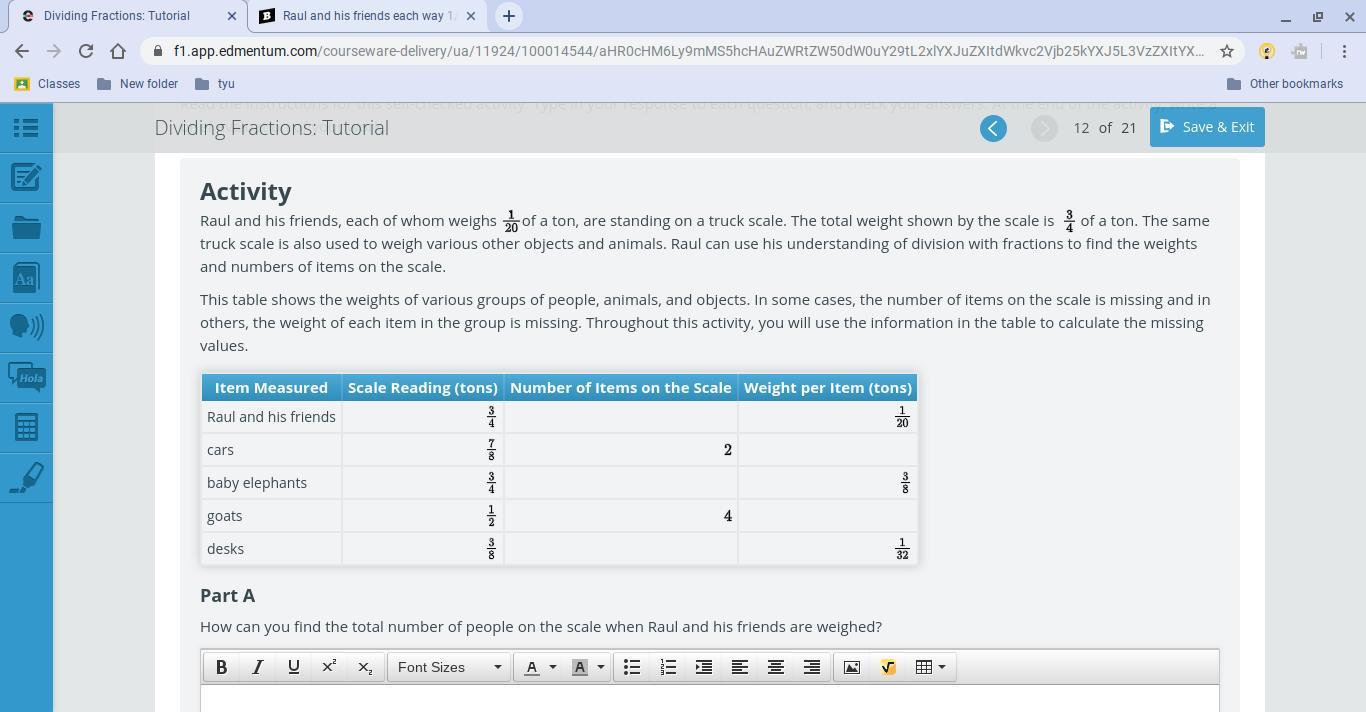Screen dimensions: 1366x712
Task: Expand background color picker arrow
Action: [600, 667]
